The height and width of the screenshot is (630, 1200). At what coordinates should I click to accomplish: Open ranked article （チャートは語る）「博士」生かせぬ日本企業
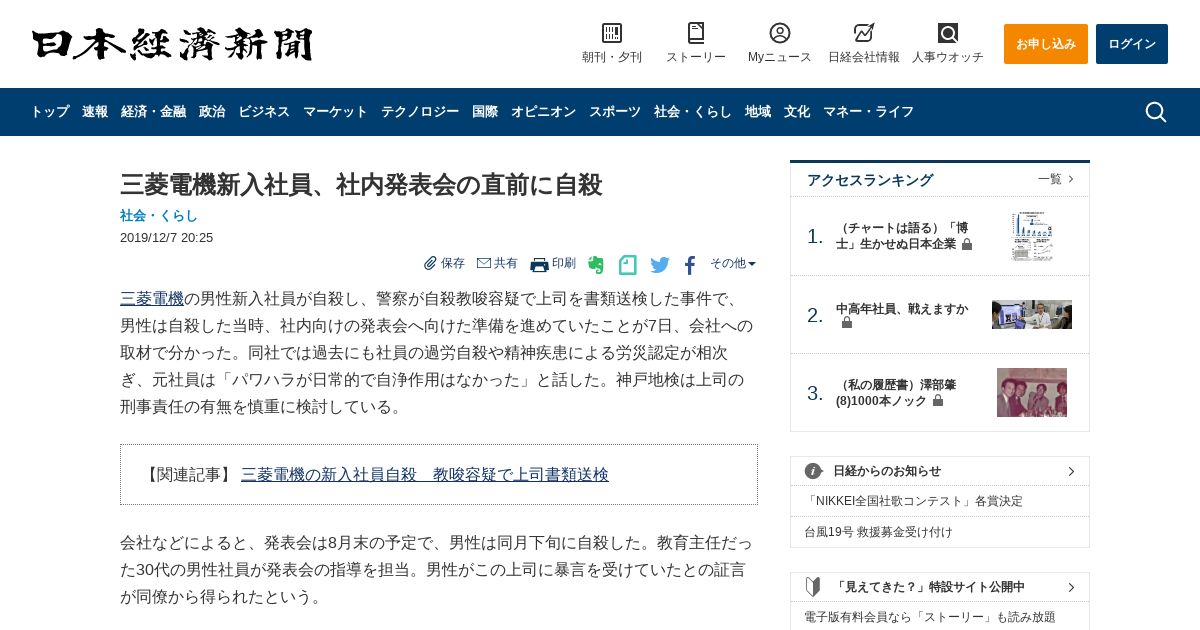(x=902, y=236)
